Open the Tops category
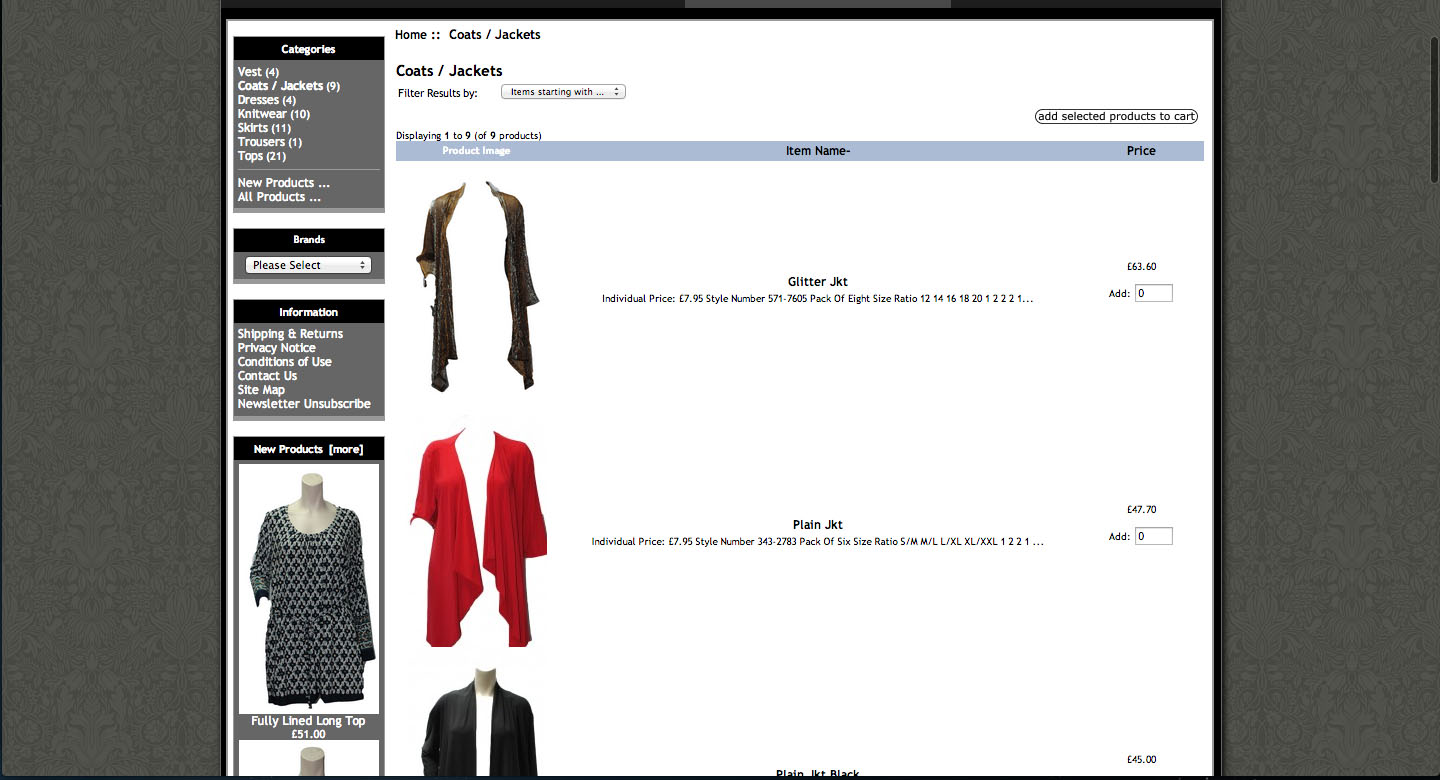The image size is (1440, 780). tap(262, 156)
